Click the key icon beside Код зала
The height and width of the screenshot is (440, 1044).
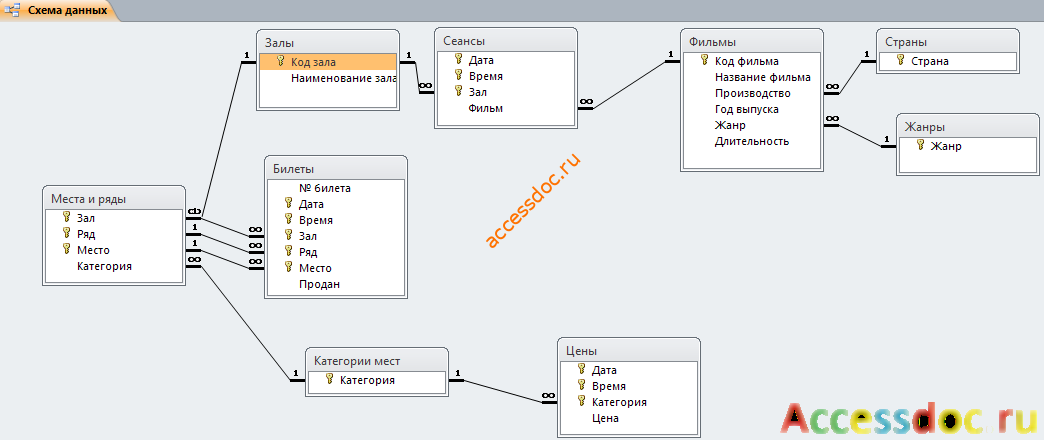[280, 61]
